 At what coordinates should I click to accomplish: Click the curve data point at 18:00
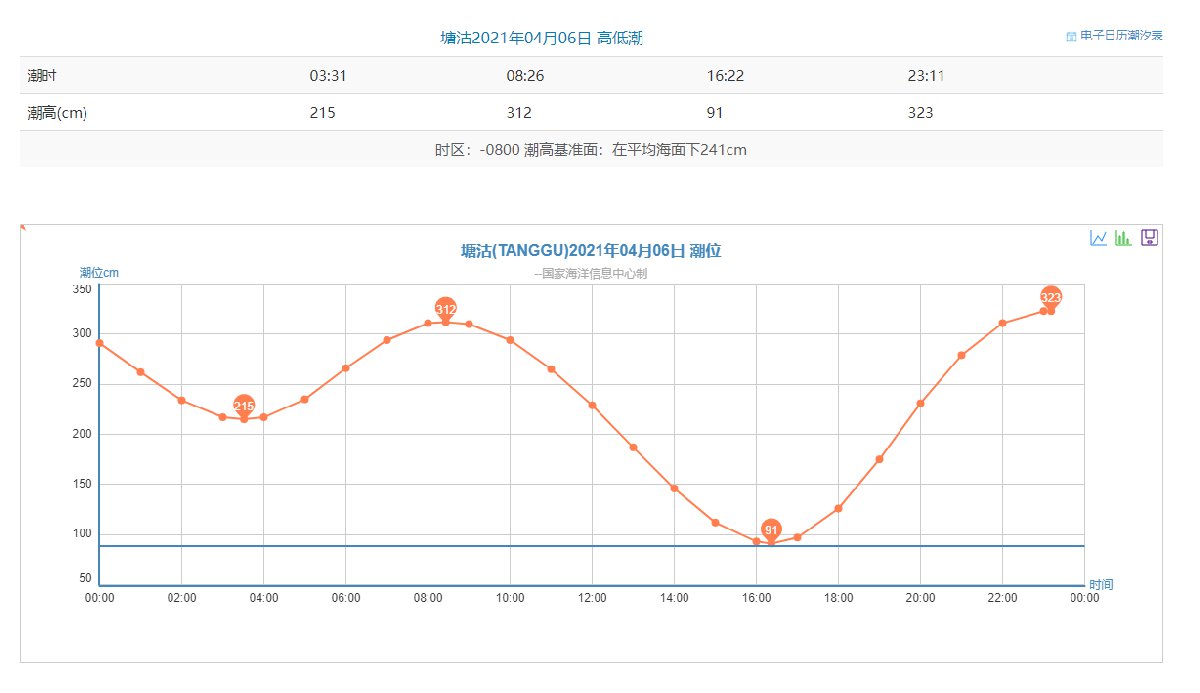(838, 509)
